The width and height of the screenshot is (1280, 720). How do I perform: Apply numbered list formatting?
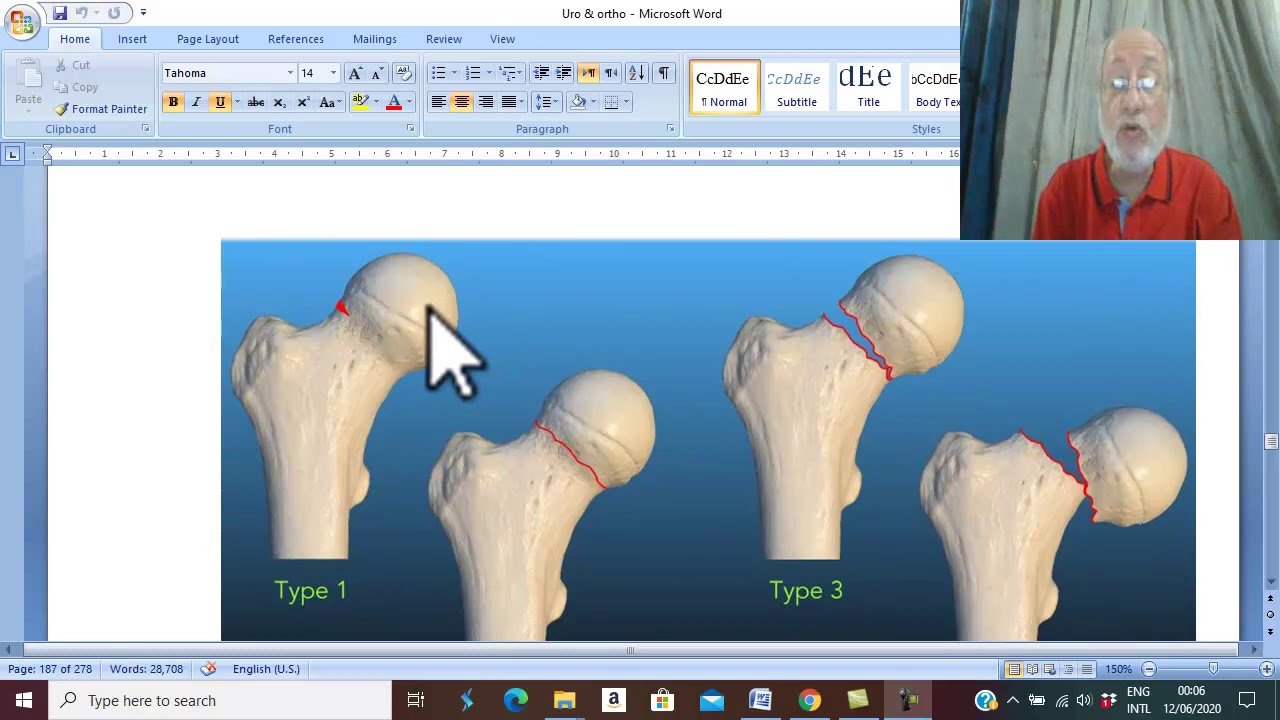tap(473, 73)
